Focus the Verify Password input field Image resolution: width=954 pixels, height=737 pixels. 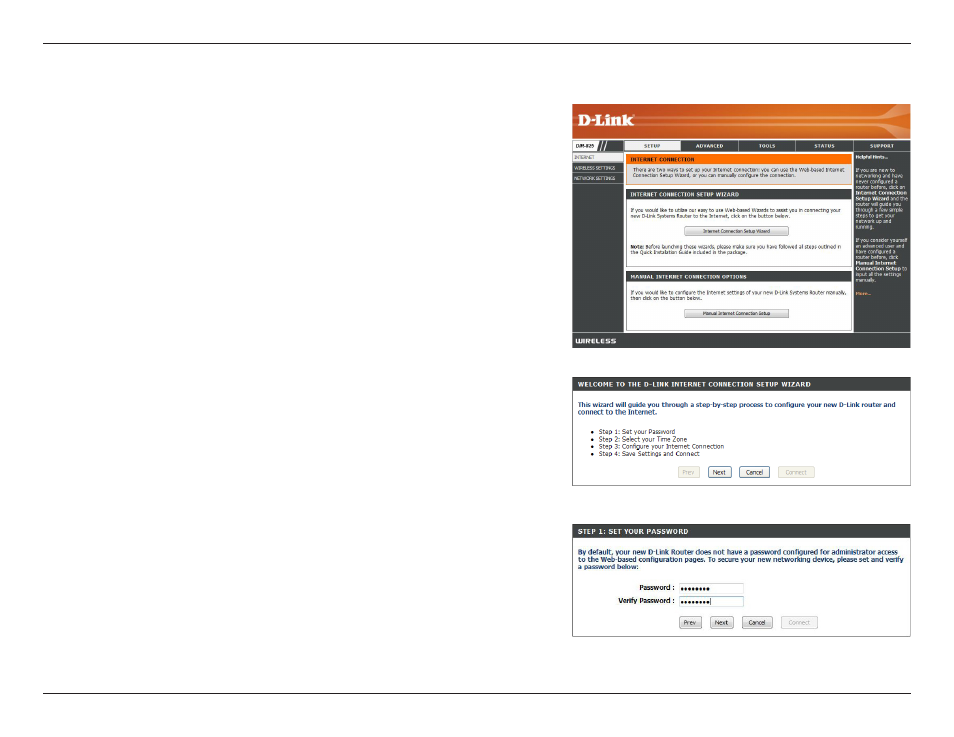[711, 601]
